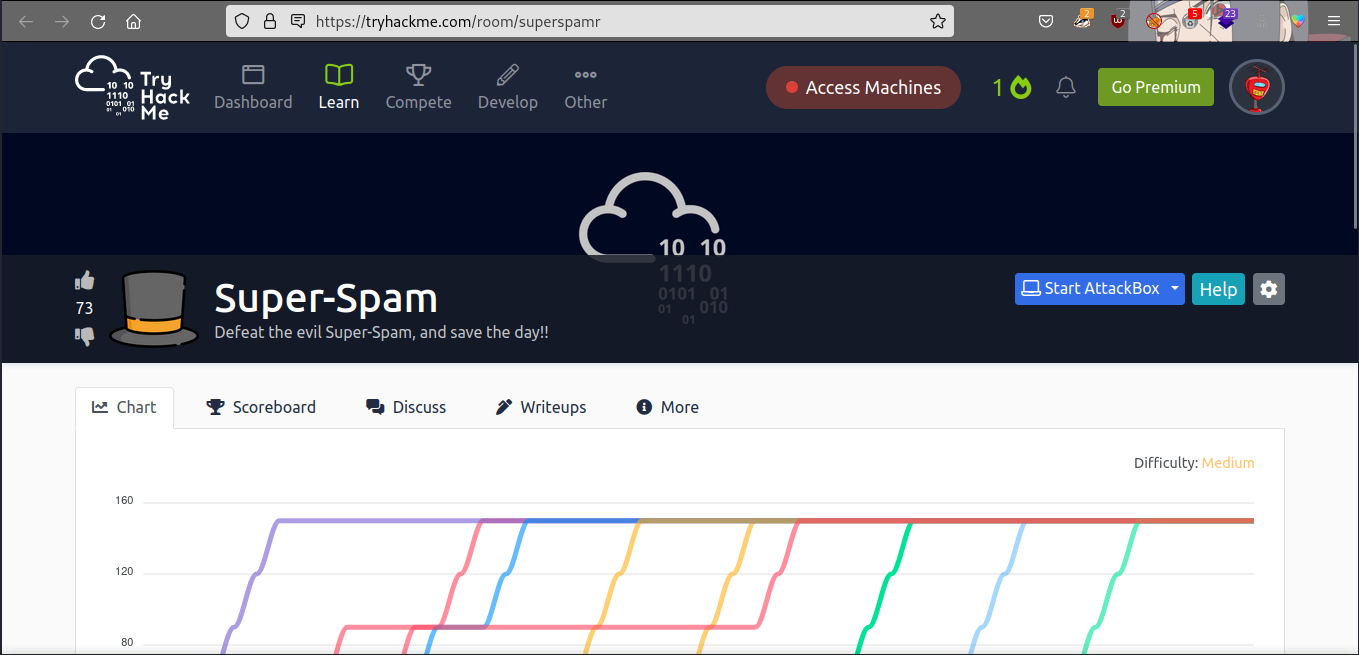This screenshot has width=1359, height=655.
Task: Click the Super-Spam room title
Action: tap(326, 298)
